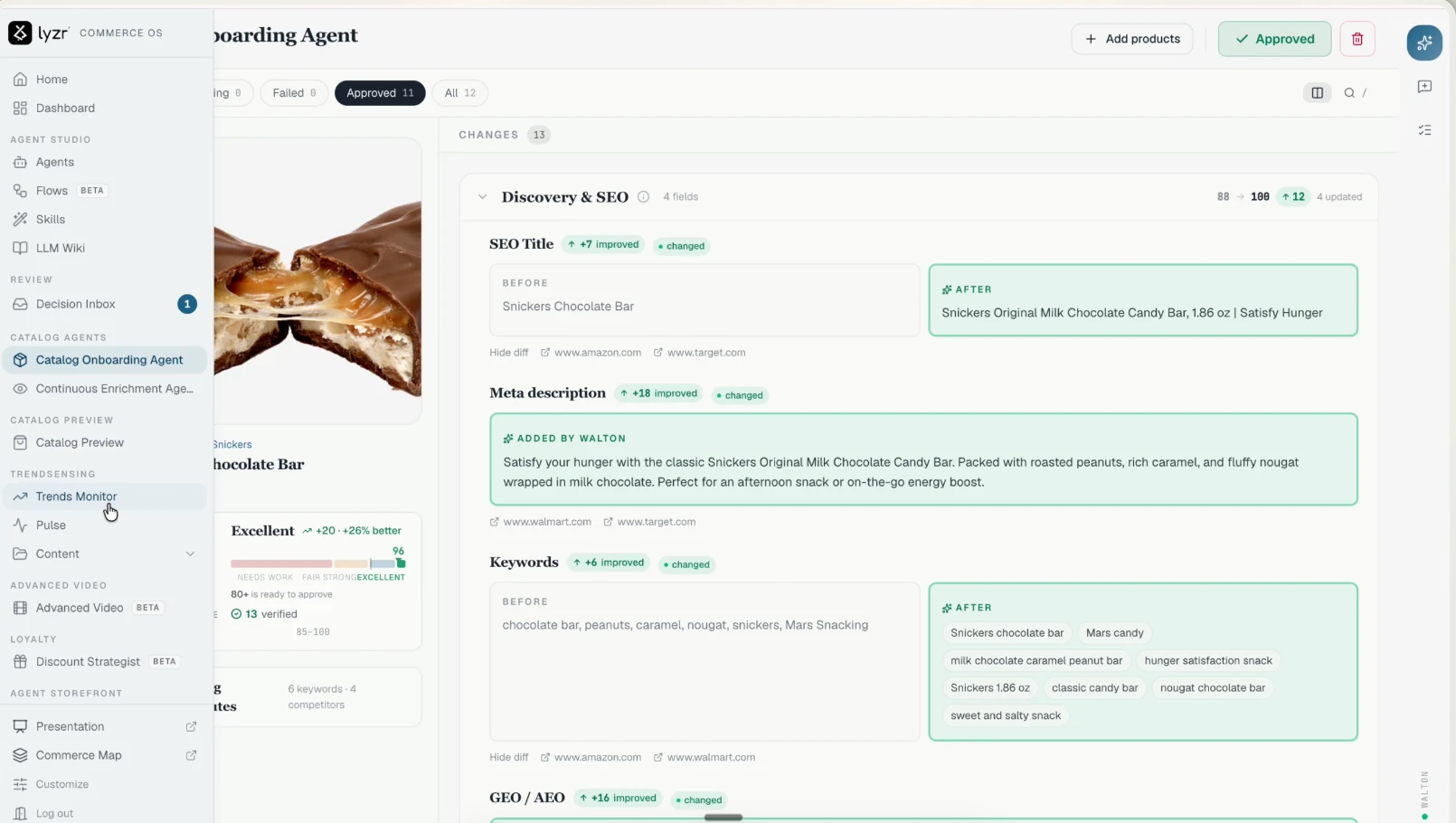1456x823 pixels.
Task: Click the changes count badge 13
Action: 539,135
